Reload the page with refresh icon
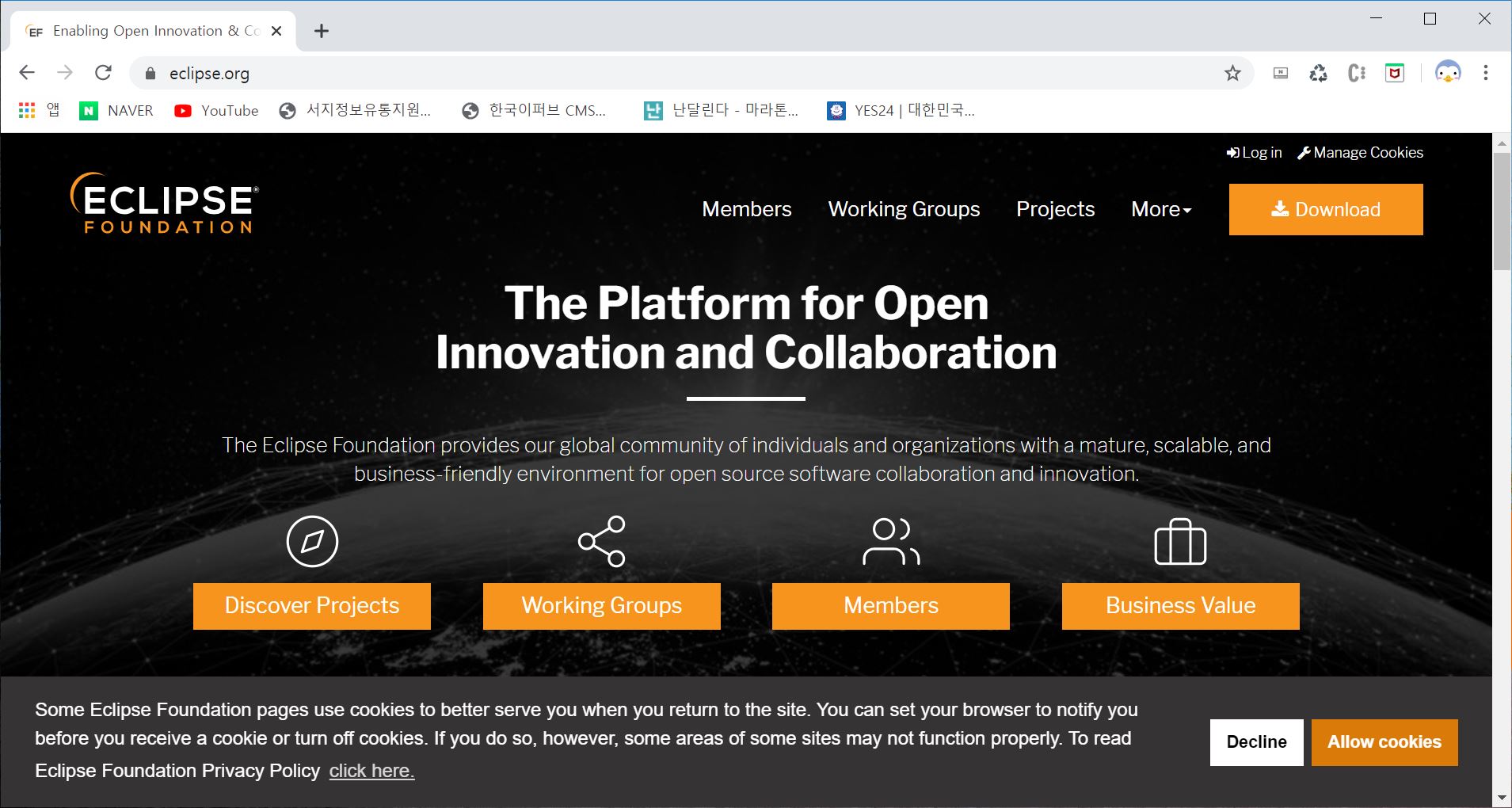Screen dimensions: 1512x808 103,73
